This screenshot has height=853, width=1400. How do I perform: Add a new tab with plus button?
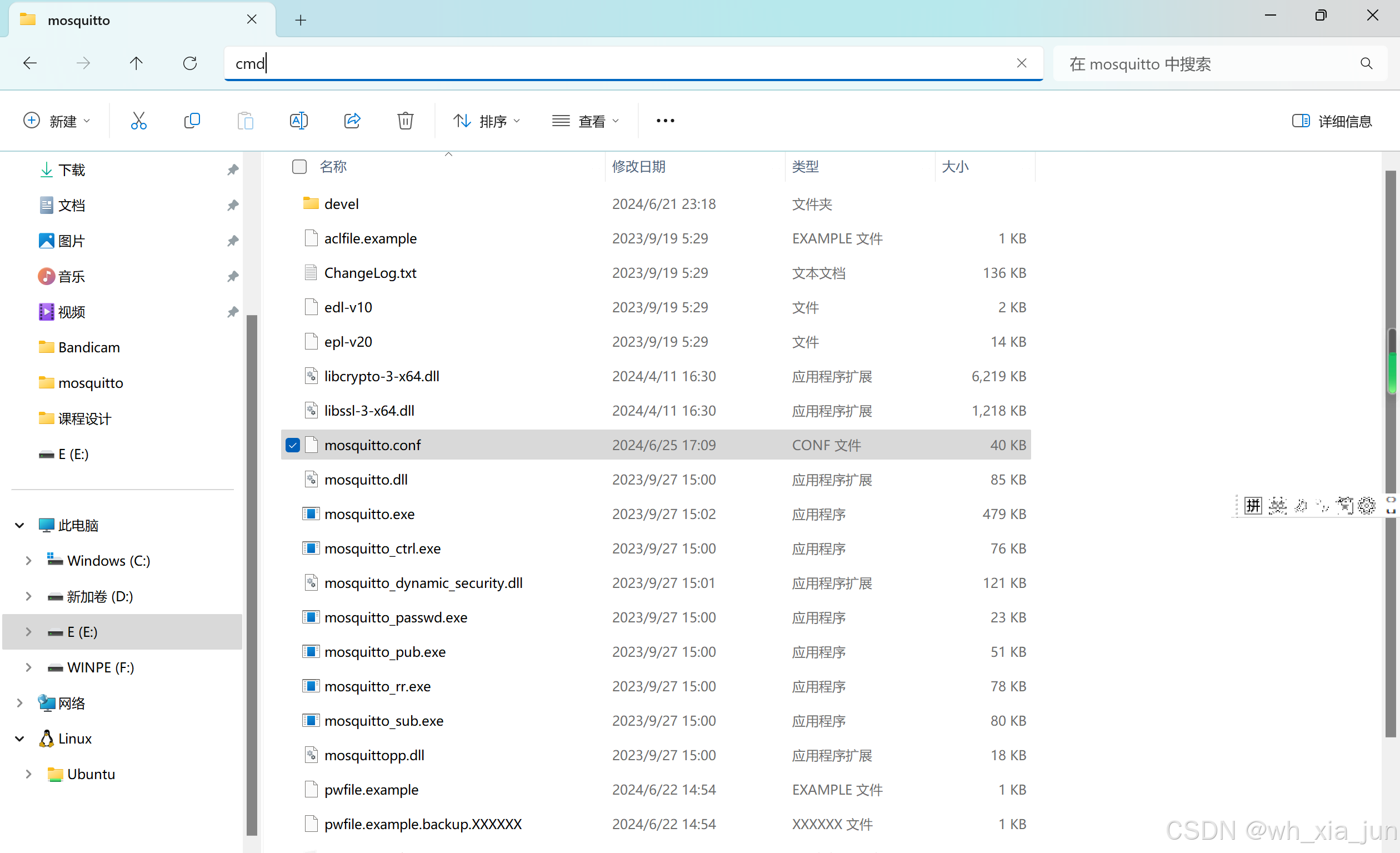pyautogui.click(x=301, y=21)
